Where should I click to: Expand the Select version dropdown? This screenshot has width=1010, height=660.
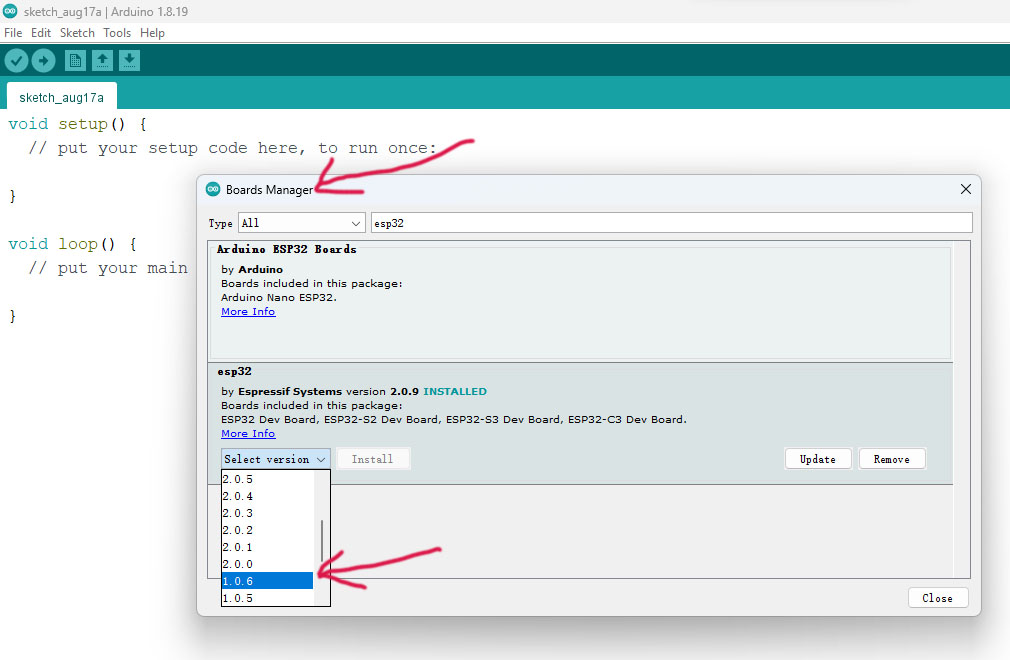[275, 459]
